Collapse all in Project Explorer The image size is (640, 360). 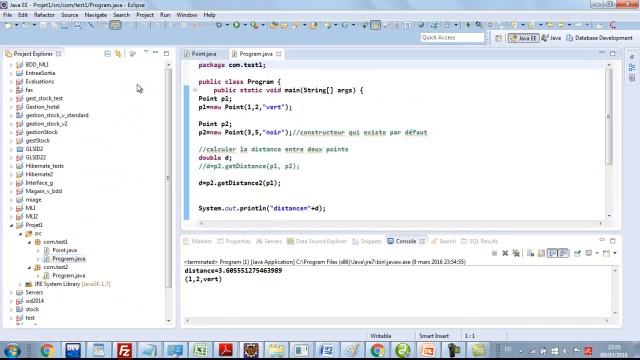pyautogui.click(x=107, y=53)
